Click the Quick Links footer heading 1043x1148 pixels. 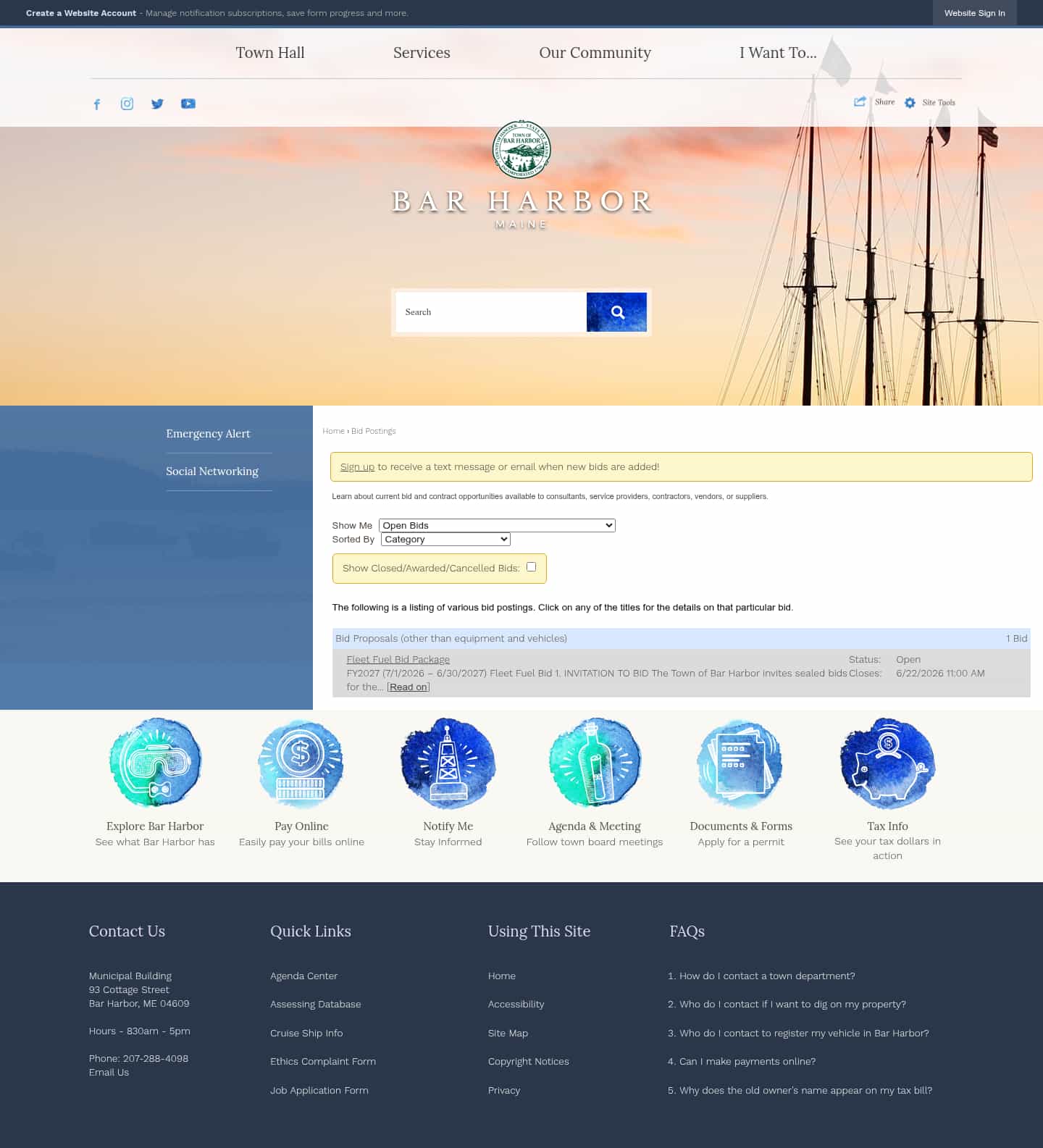click(311, 931)
